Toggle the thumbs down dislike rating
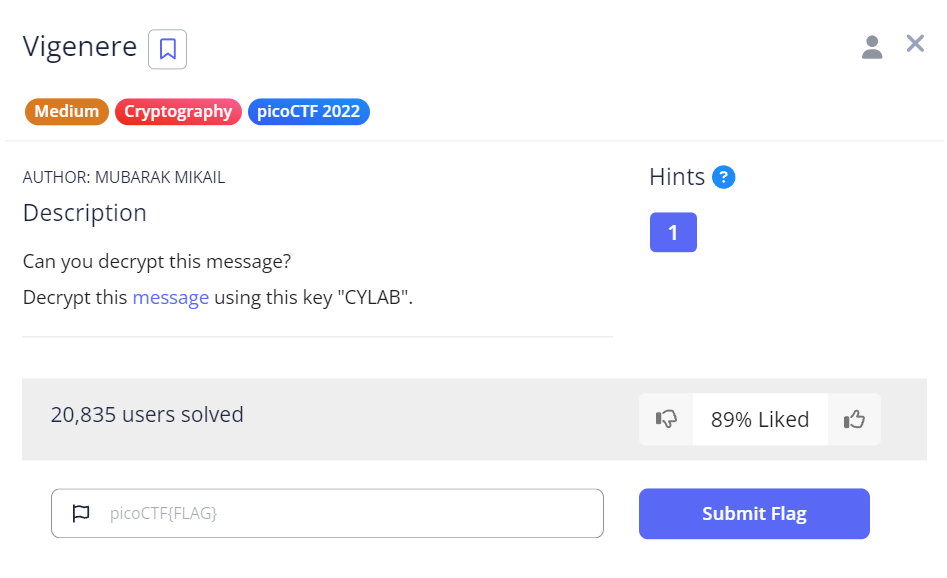This screenshot has height=578, width=947. point(666,419)
